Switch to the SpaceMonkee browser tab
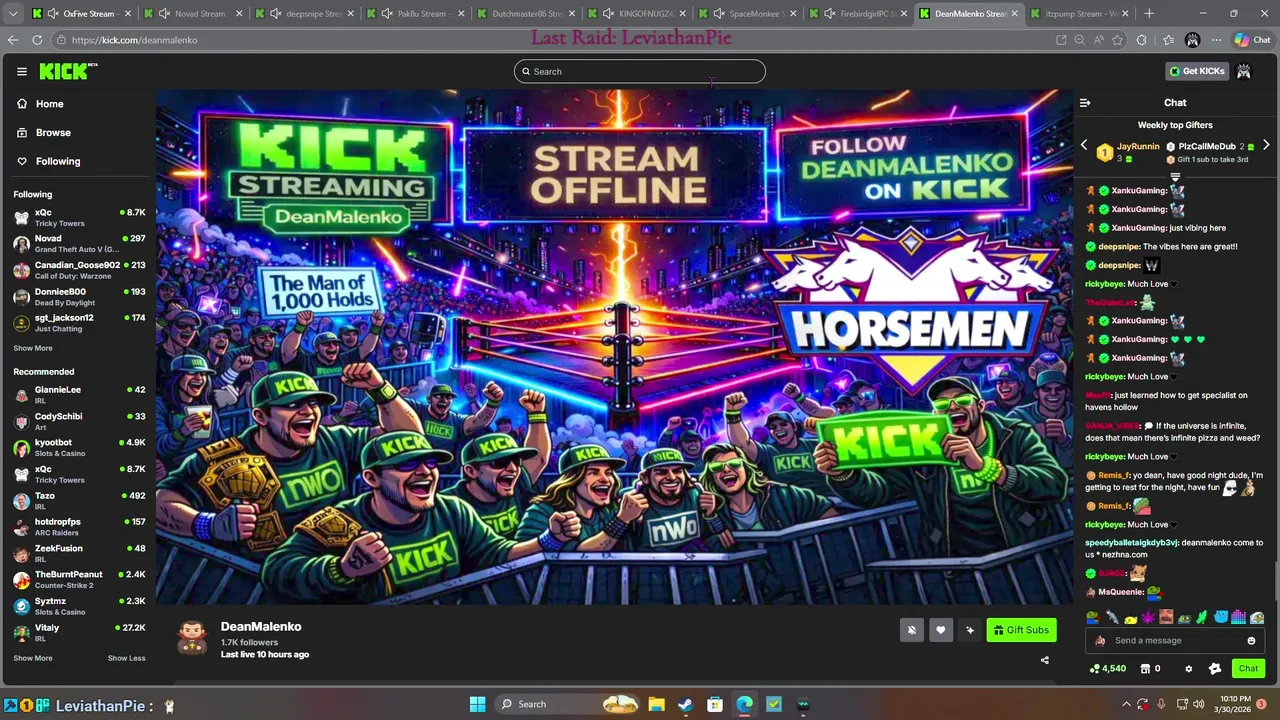This screenshot has width=1280, height=720. click(747, 14)
